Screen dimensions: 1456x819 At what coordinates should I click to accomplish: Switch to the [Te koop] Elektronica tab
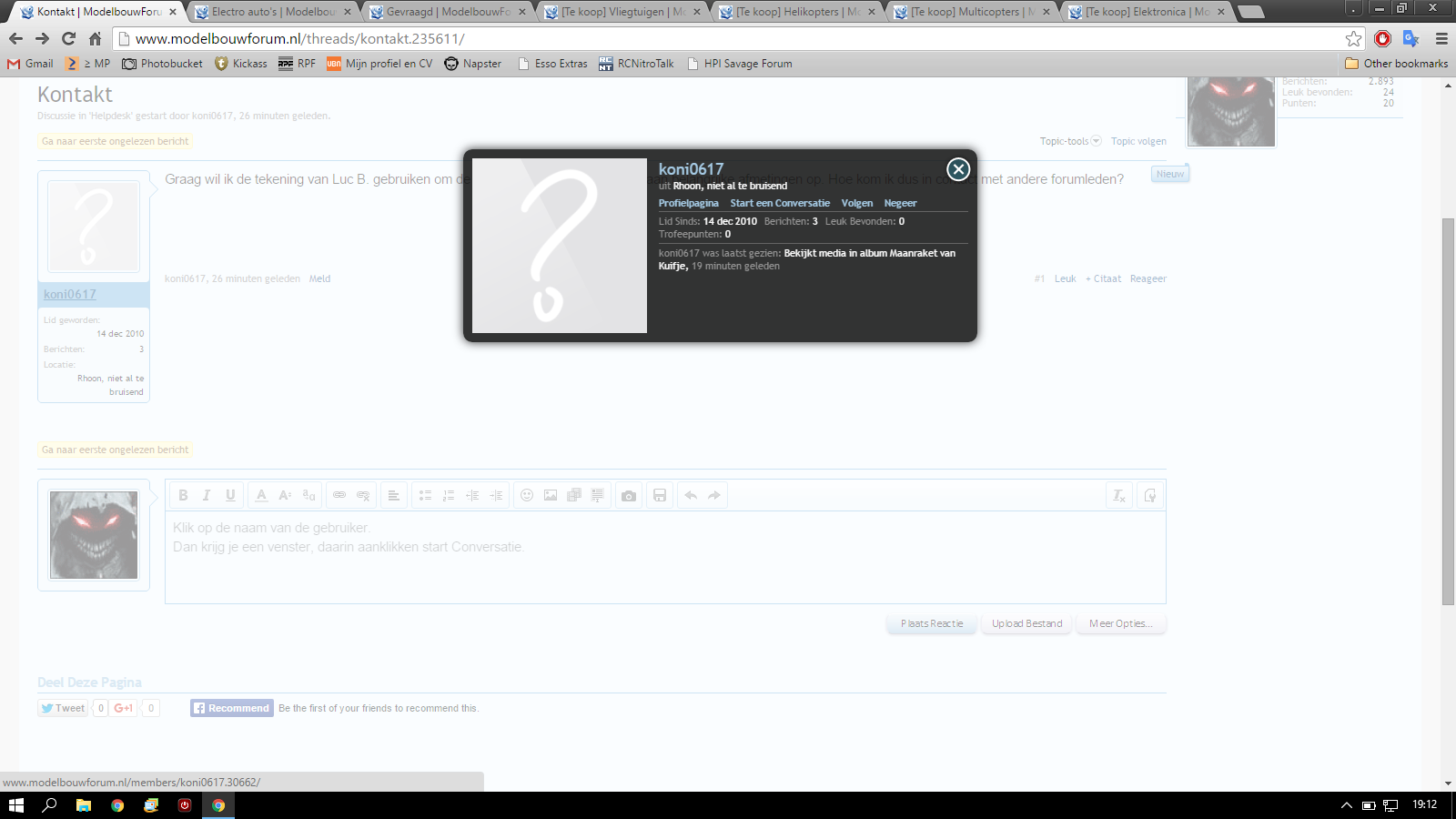(x=1147, y=12)
